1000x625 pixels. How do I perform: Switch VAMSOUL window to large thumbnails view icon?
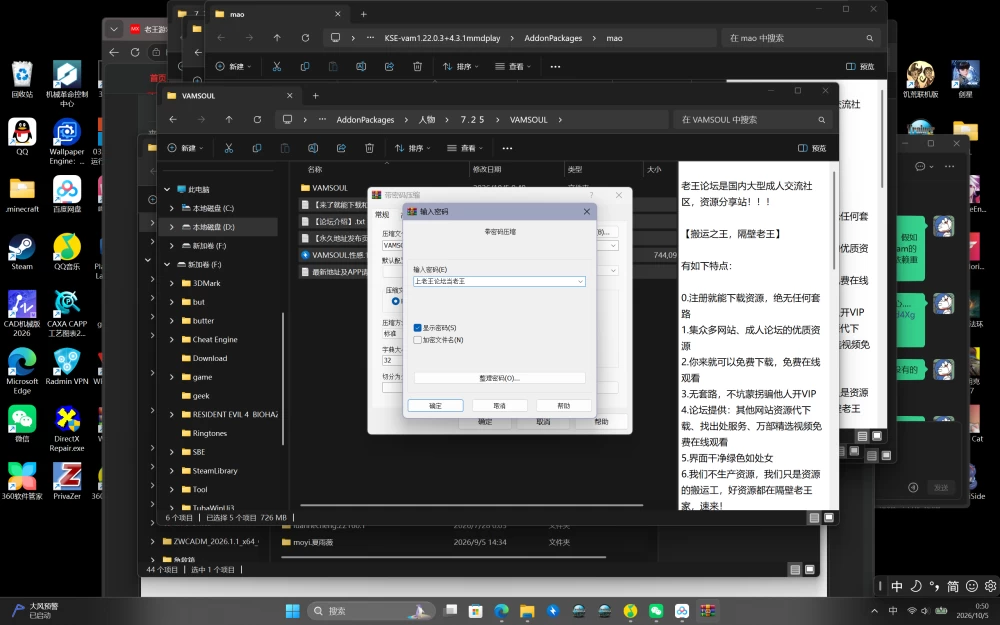click(x=828, y=518)
